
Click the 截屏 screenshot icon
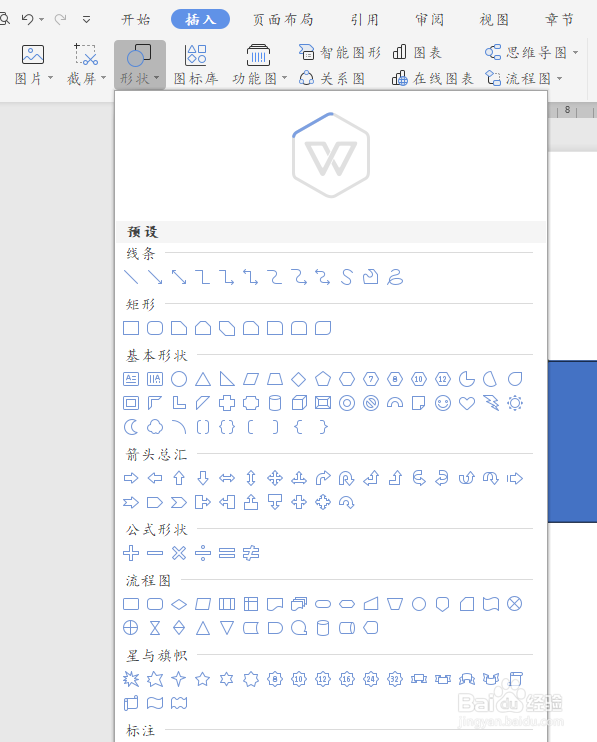click(86, 54)
